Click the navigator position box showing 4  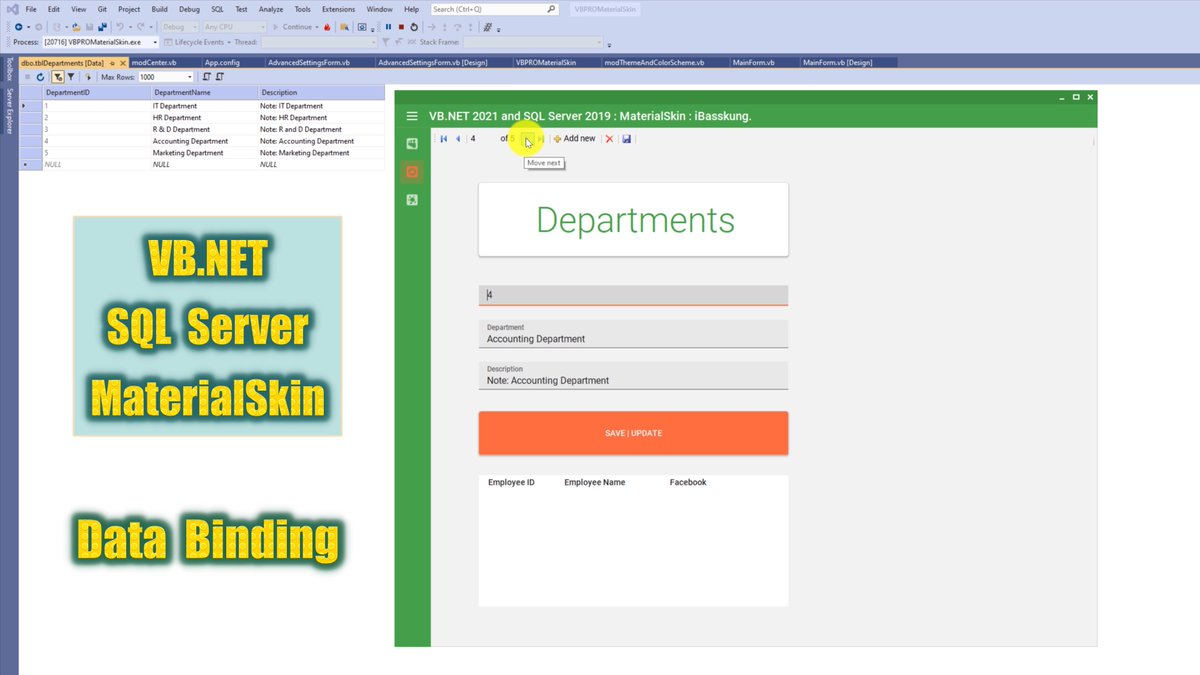[482, 139]
